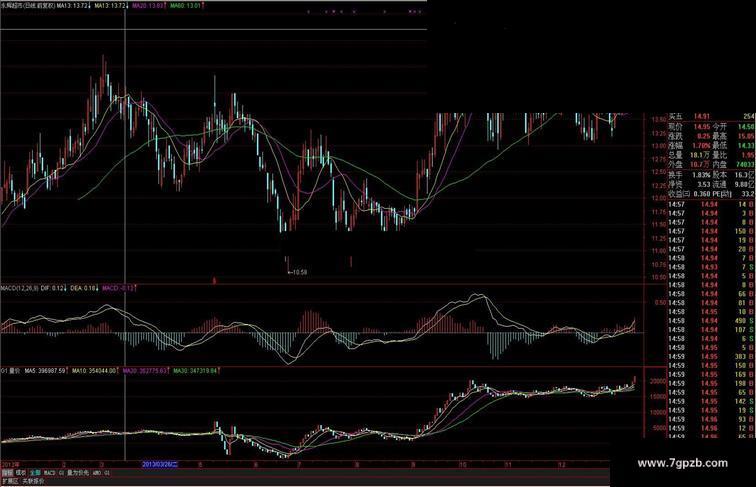
Task: Click the MA5: 396987.59 volume legend
Action: 45,371
